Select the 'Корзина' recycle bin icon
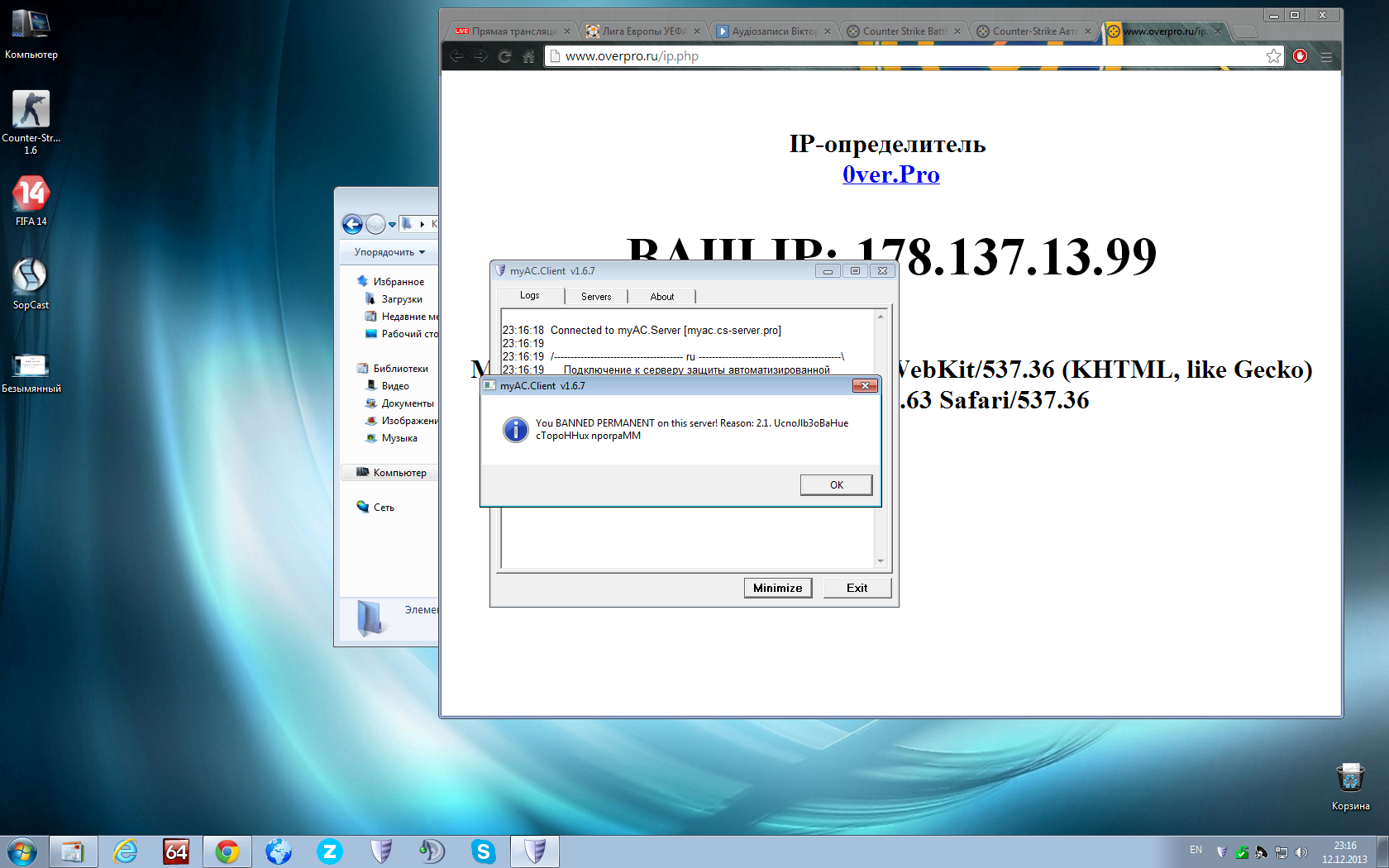 [1350, 787]
